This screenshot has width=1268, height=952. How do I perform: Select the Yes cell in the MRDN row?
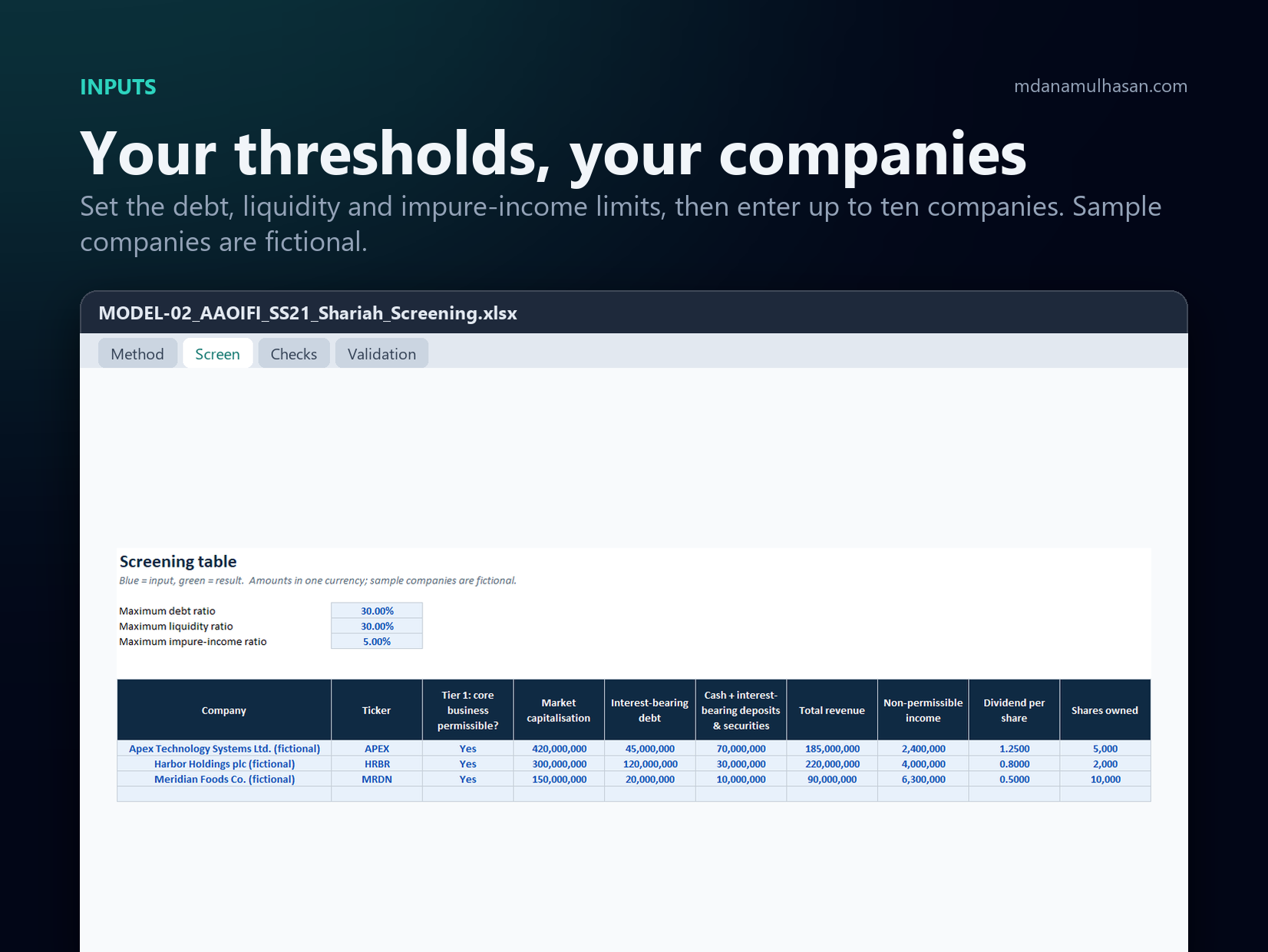(468, 779)
